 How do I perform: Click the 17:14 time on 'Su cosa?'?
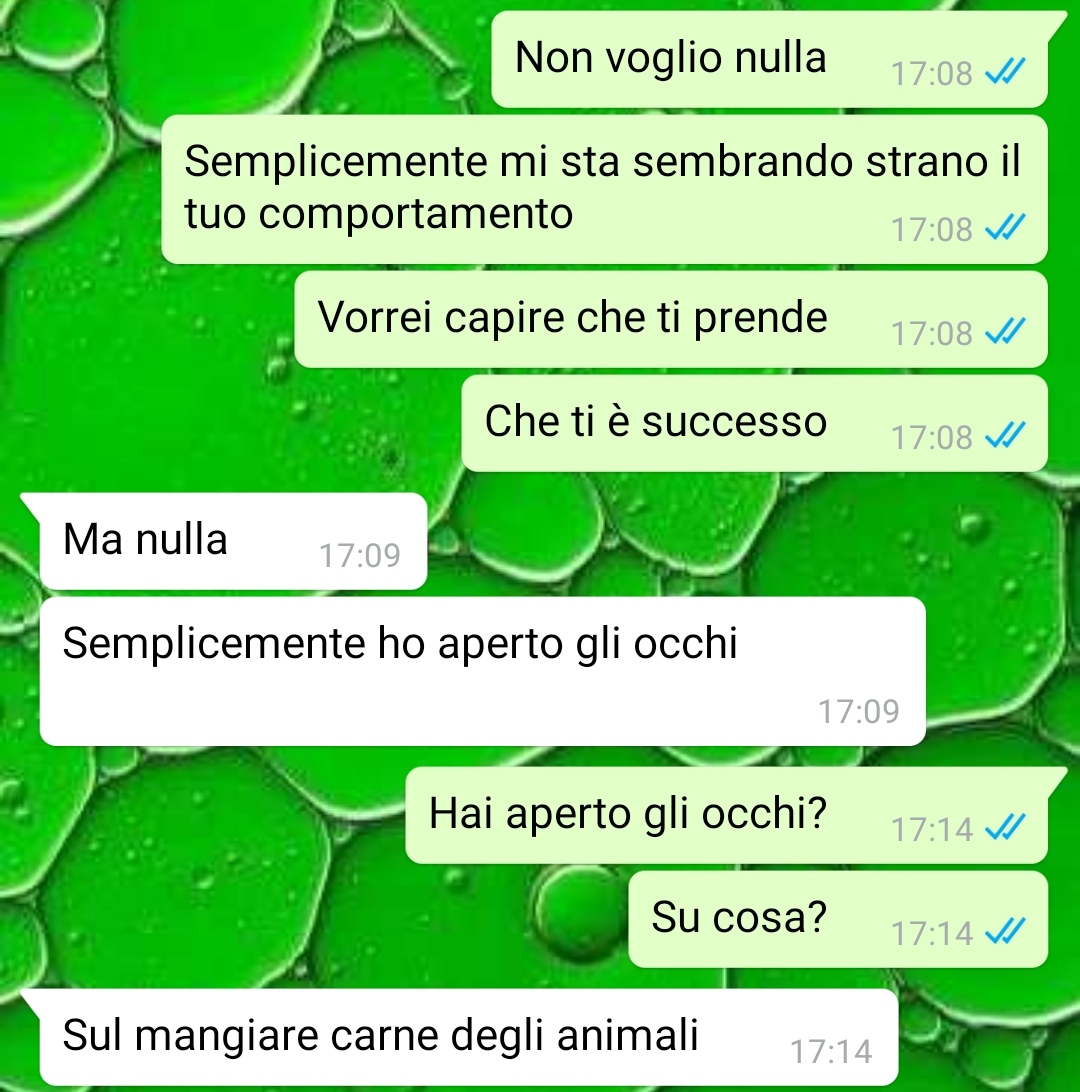coord(932,933)
